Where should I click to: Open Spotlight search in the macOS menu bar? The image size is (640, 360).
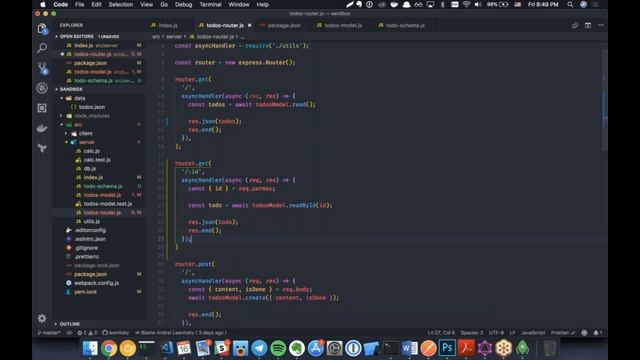[x=570, y=4]
